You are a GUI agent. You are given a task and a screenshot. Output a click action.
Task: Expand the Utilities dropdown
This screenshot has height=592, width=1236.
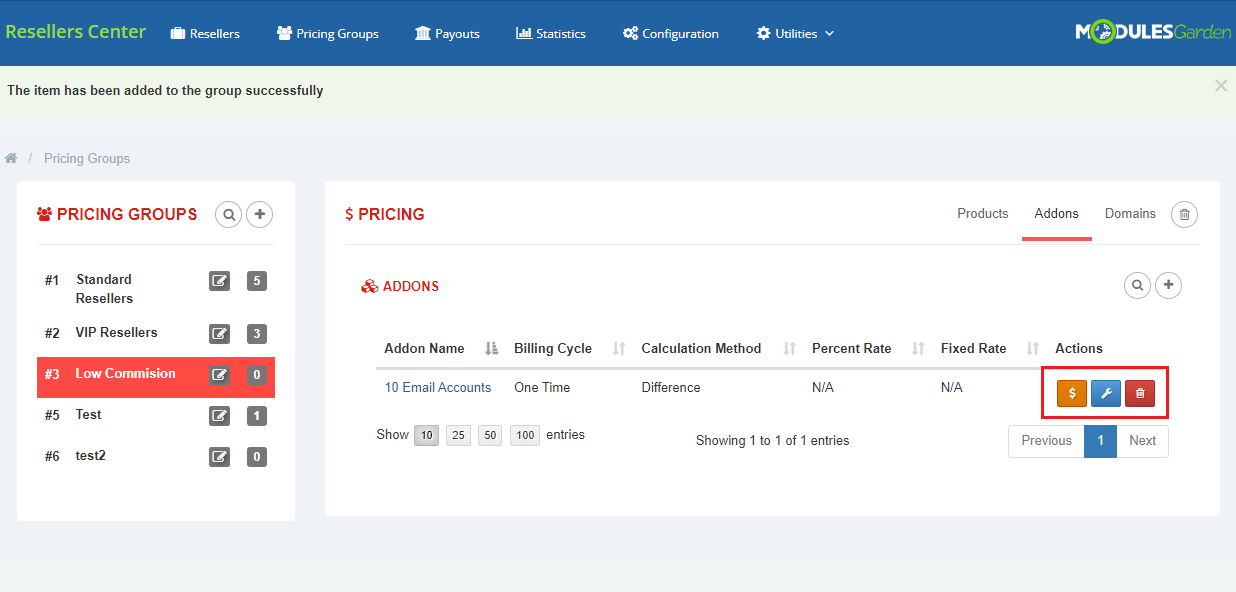[795, 33]
